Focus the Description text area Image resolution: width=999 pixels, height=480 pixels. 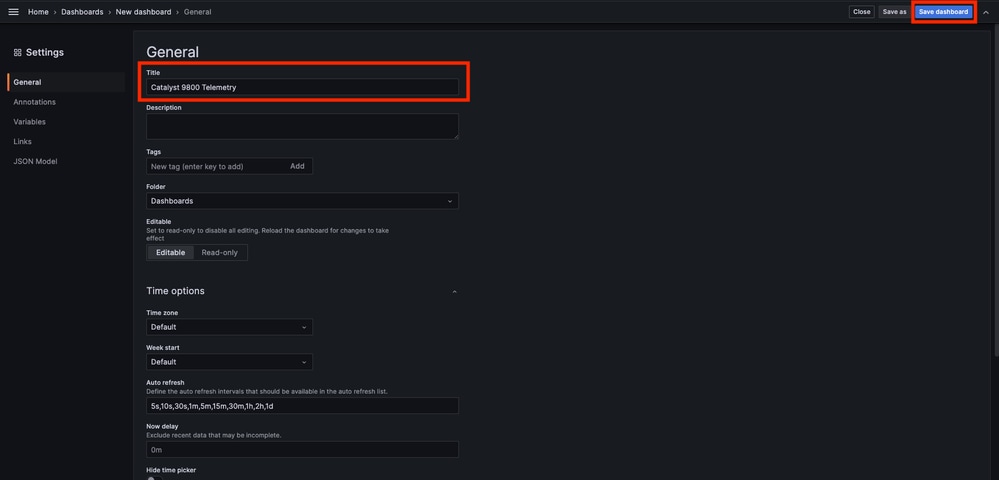pyautogui.click(x=302, y=126)
